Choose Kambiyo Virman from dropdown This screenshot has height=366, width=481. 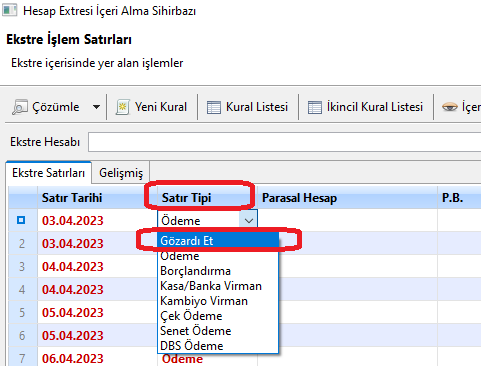coord(218,301)
